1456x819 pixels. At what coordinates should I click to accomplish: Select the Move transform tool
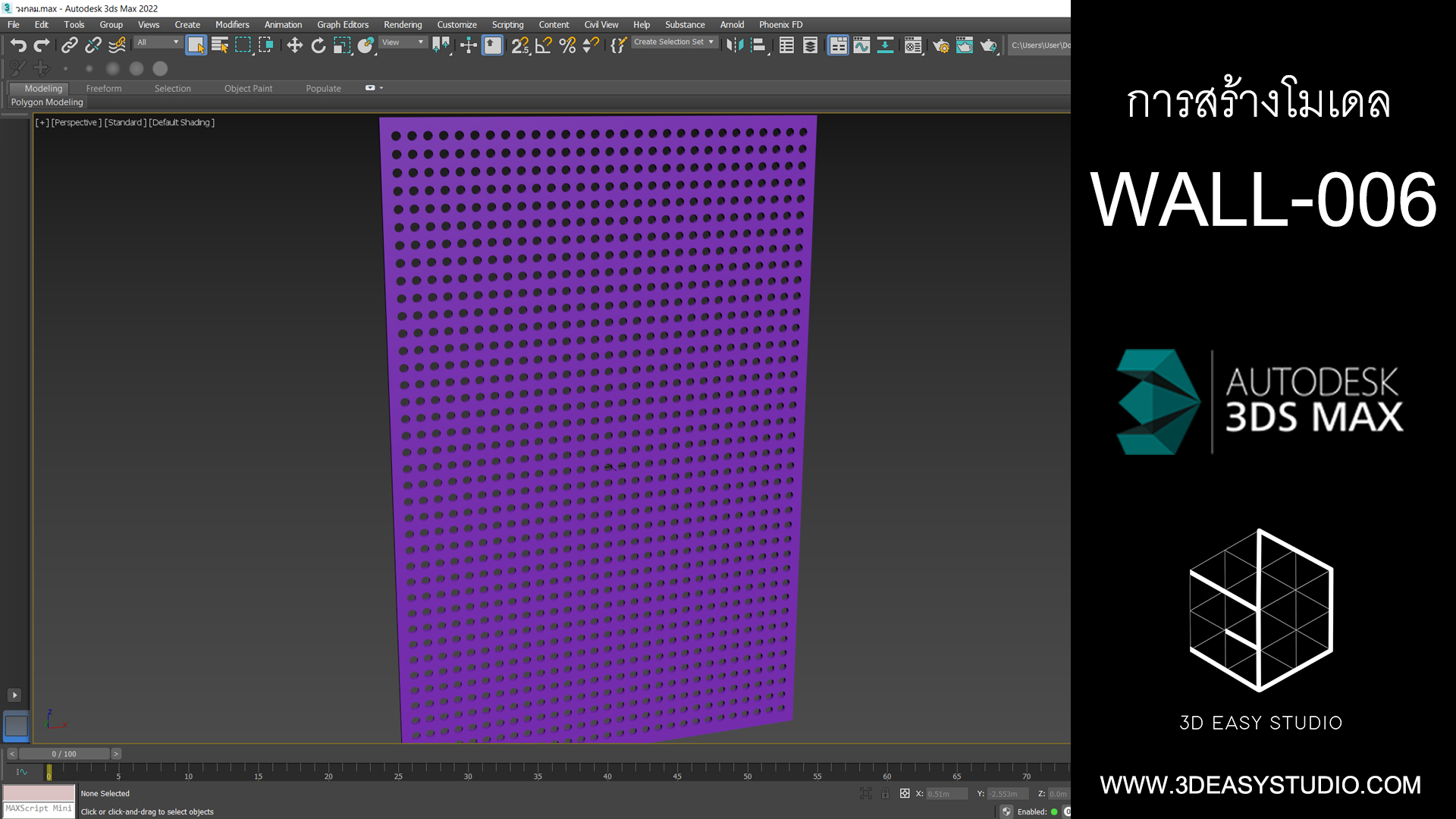coord(294,45)
